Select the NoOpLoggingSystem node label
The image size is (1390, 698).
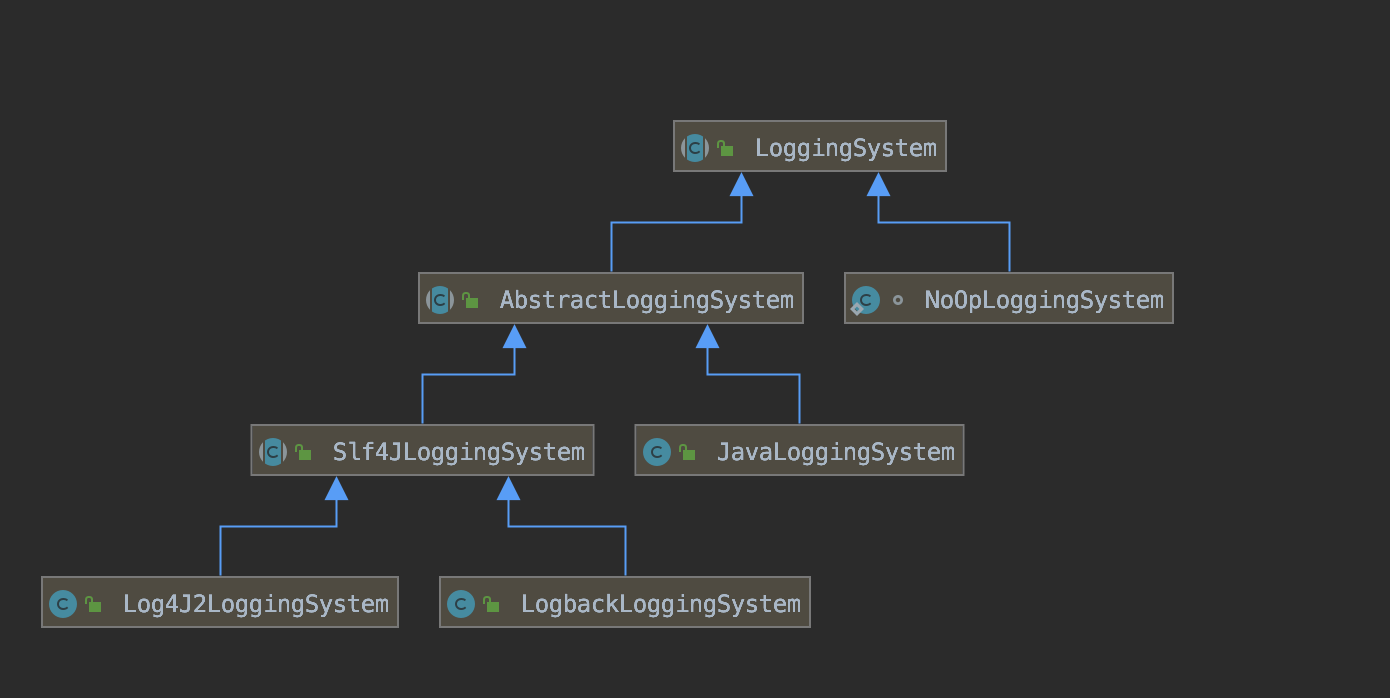[1044, 300]
